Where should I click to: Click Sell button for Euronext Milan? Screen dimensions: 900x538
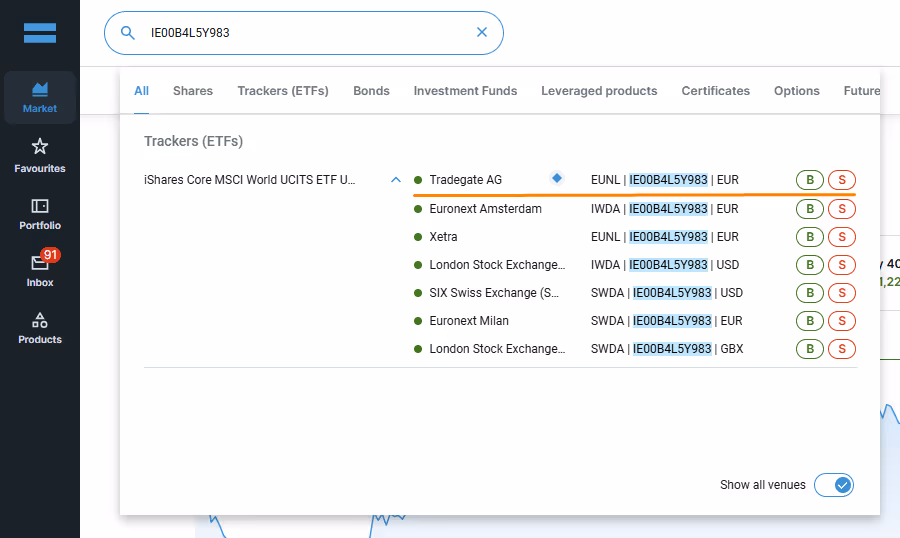click(x=842, y=320)
